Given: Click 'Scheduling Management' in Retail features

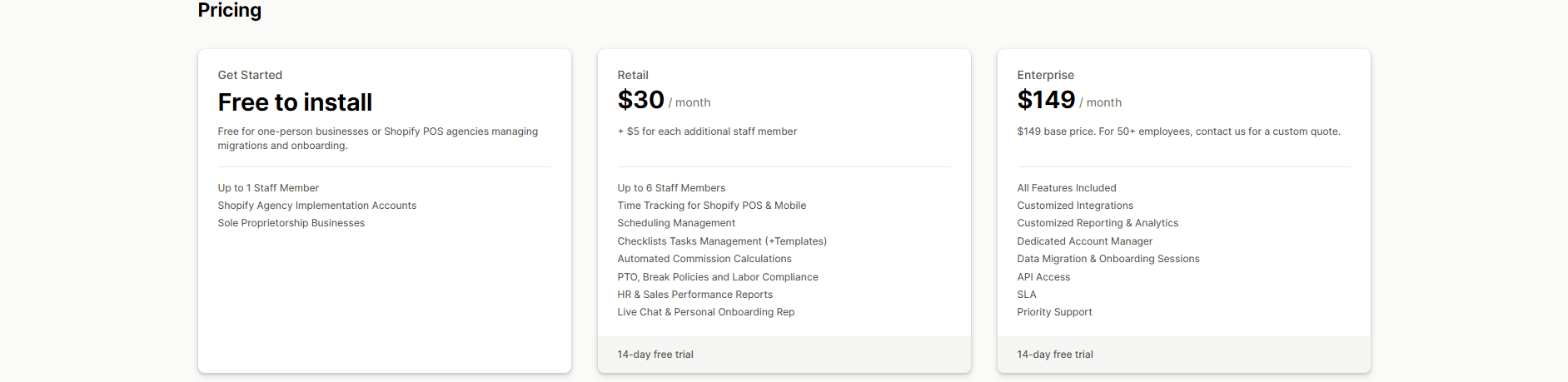Looking at the screenshot, I should (676, 223).
